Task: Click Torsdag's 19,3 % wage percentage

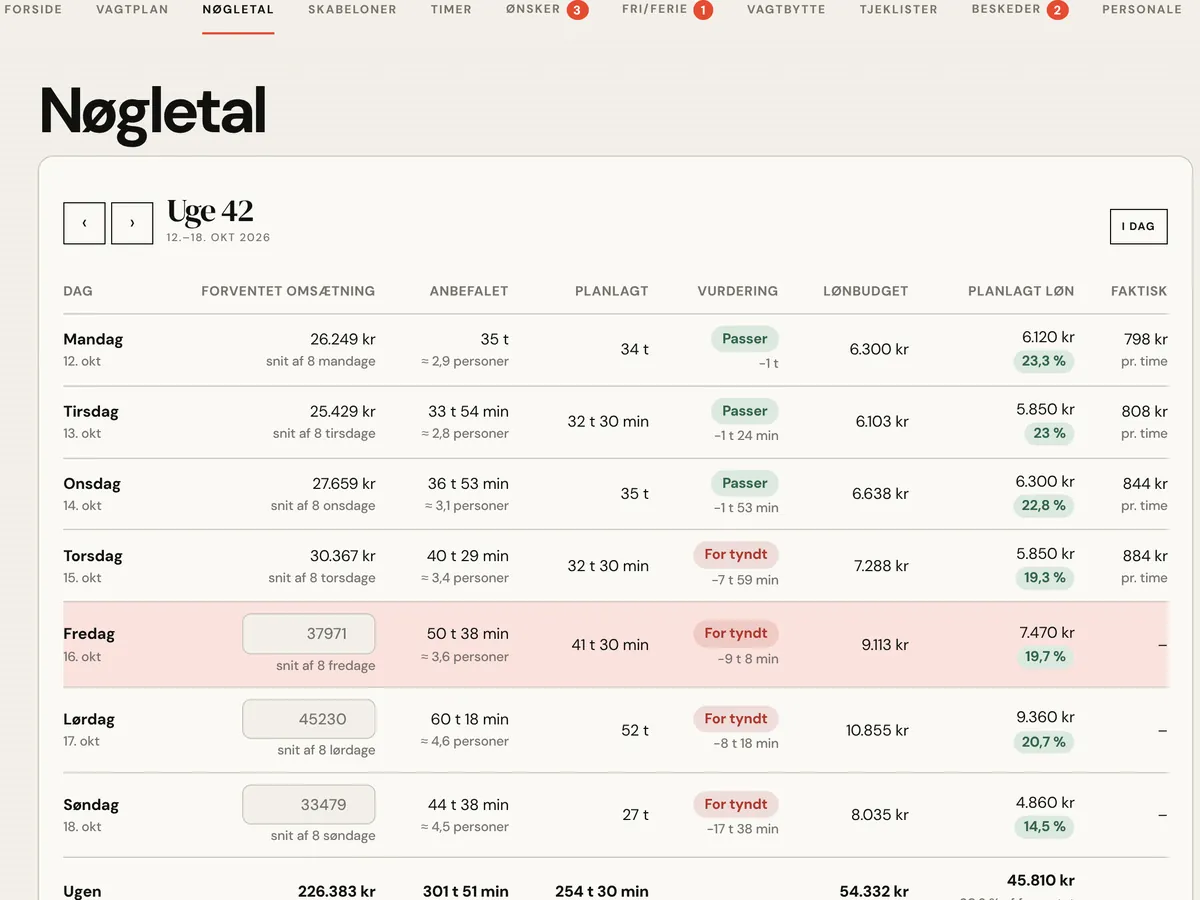Action: 1044,577
